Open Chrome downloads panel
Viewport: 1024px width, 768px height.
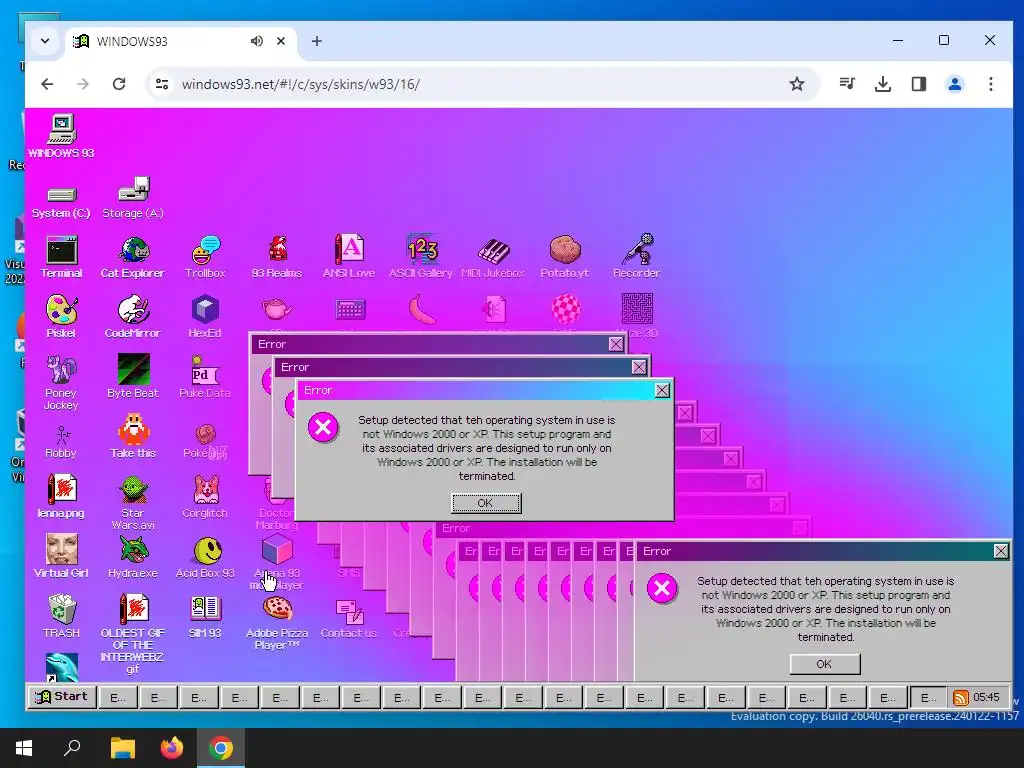(x=883, y=84)
